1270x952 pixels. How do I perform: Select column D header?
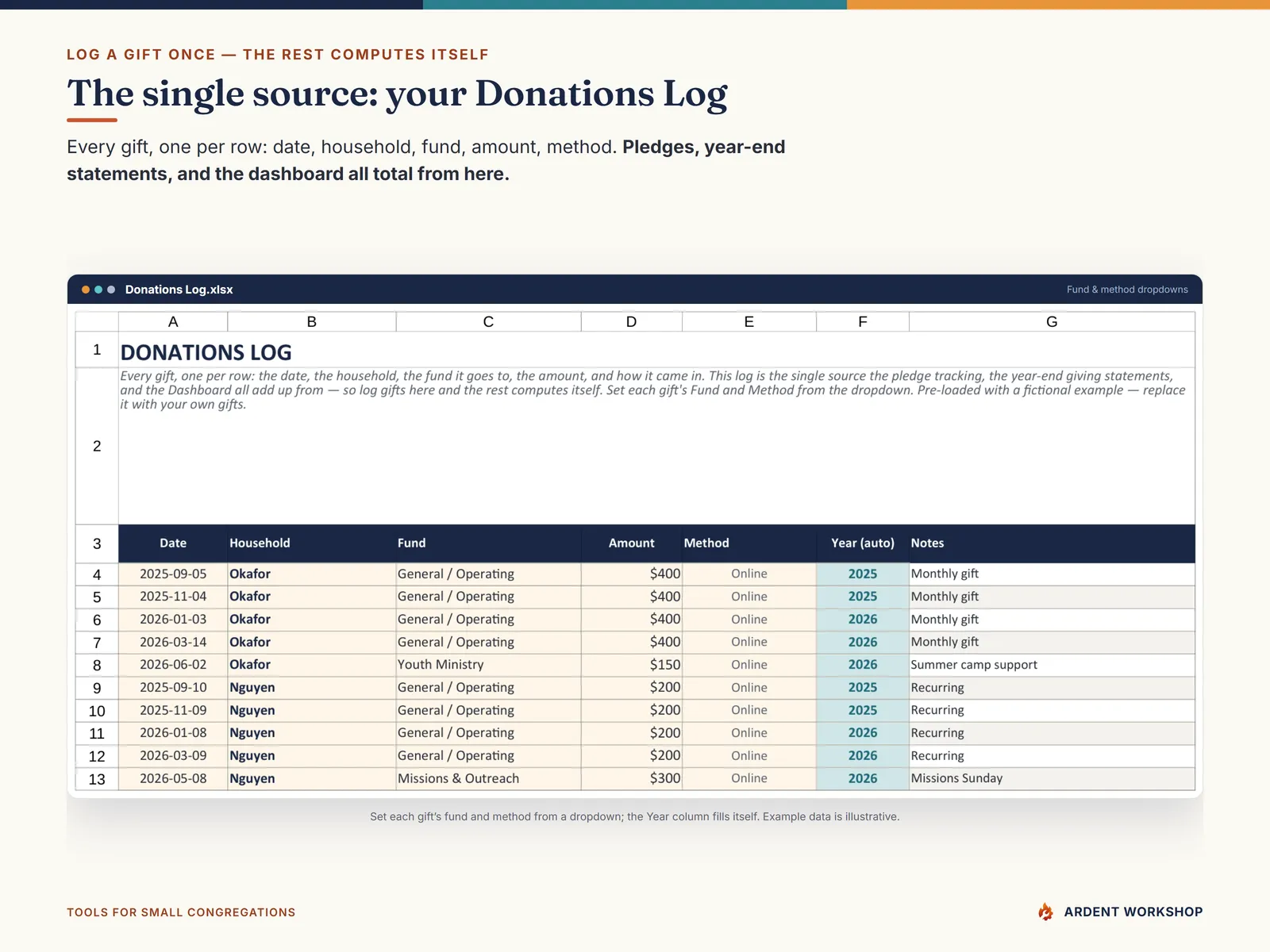631,321
